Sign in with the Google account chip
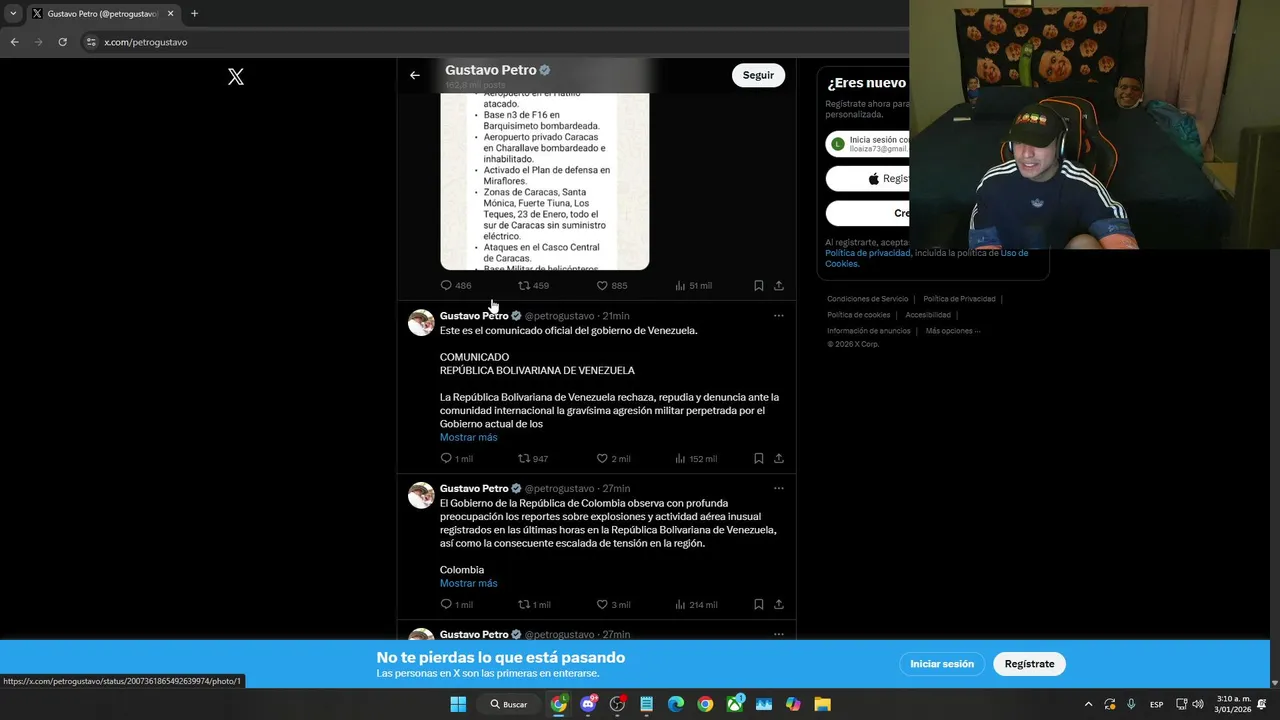 [868, 144]
